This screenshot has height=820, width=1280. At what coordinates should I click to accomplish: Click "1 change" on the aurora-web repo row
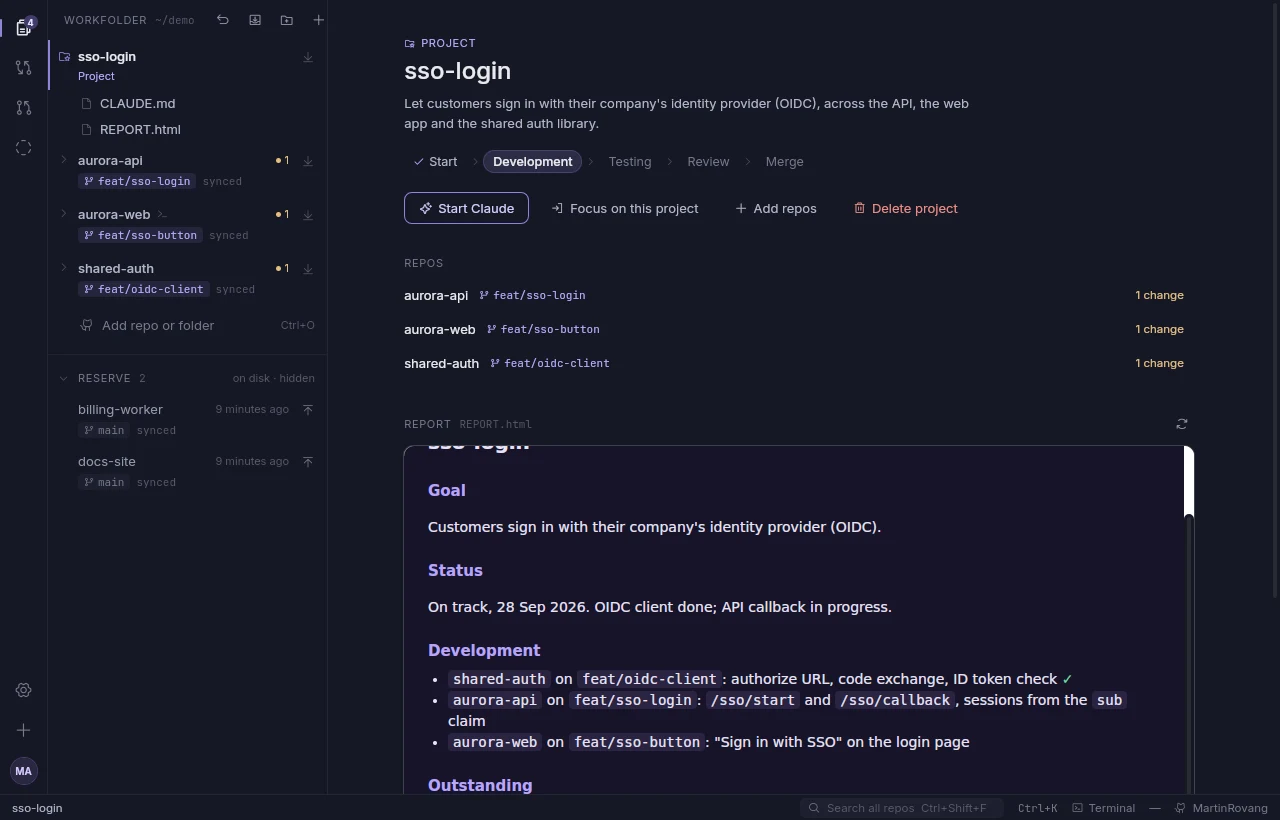point(1159,329)
